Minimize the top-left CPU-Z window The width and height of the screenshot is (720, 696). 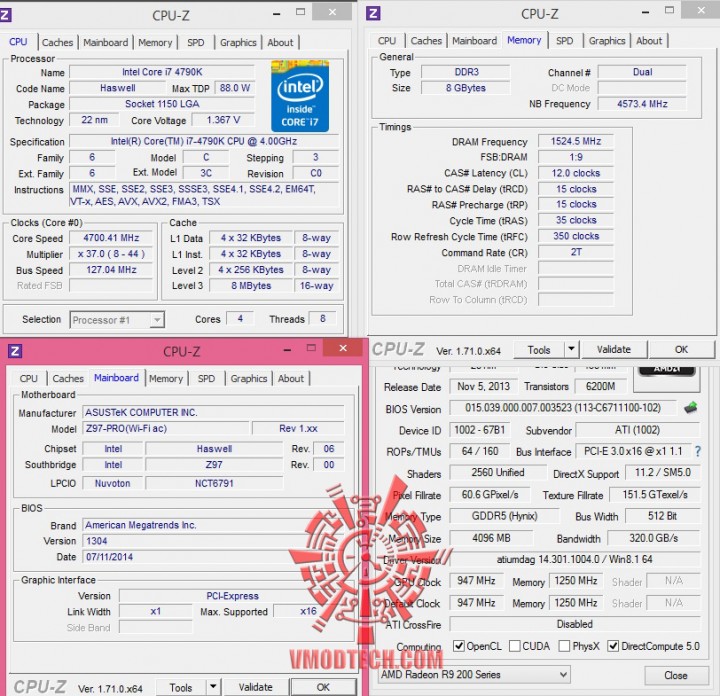[x=276, y=14]
